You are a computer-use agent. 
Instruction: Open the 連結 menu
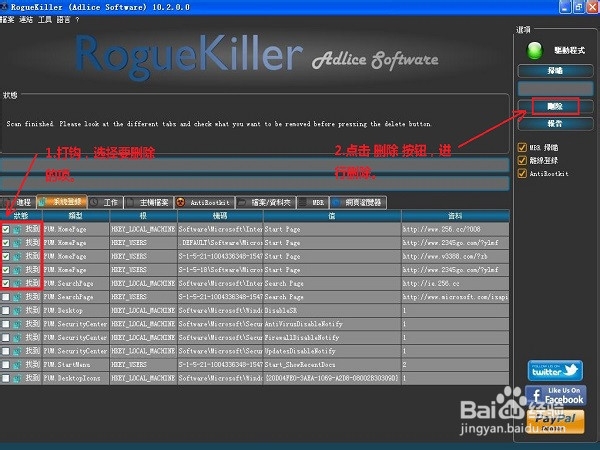click(26, 20)
